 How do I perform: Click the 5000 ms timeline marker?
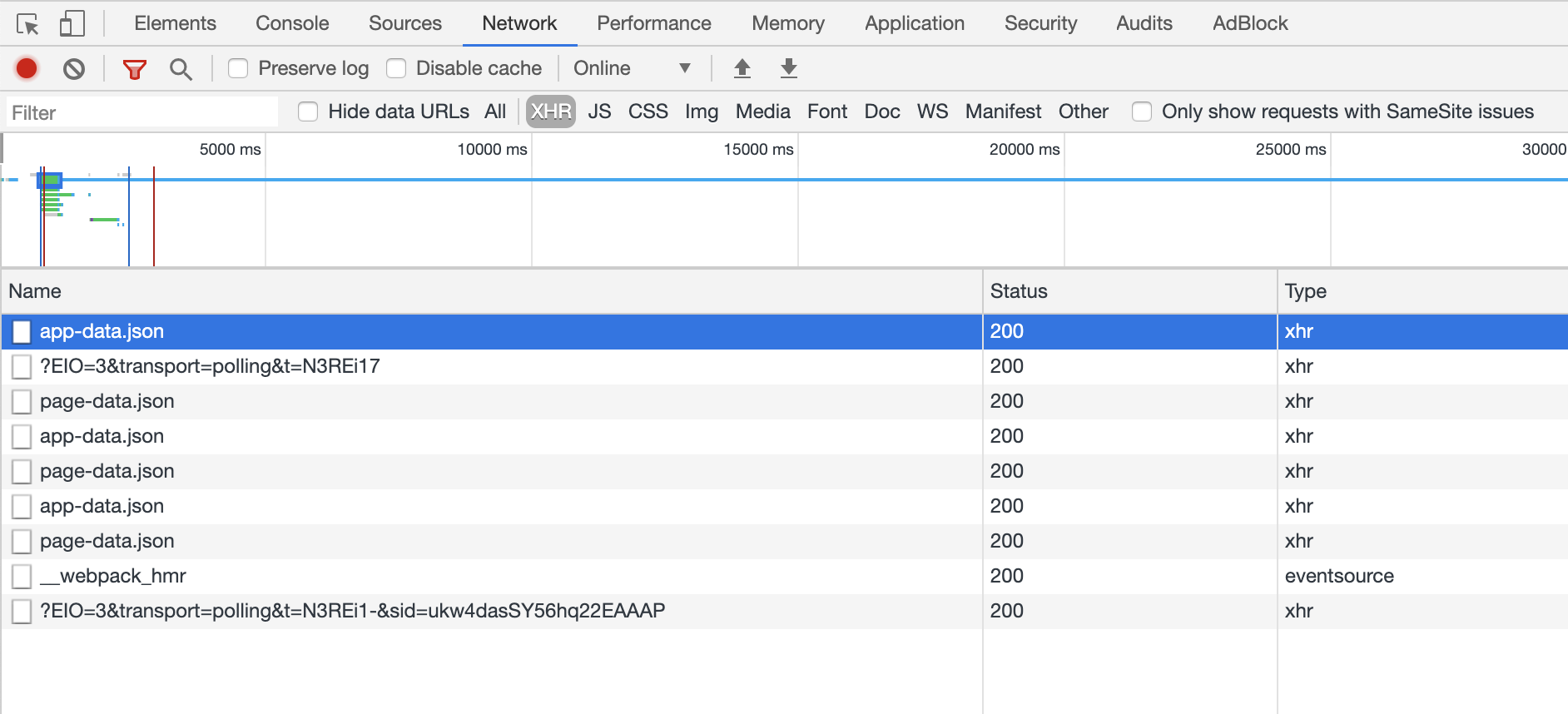coord(230,149)
